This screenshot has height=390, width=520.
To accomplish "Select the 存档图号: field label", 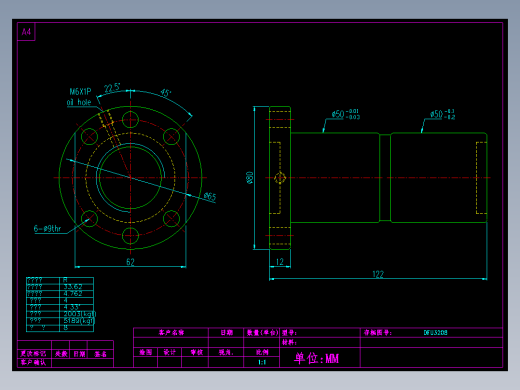I will 377,332.
